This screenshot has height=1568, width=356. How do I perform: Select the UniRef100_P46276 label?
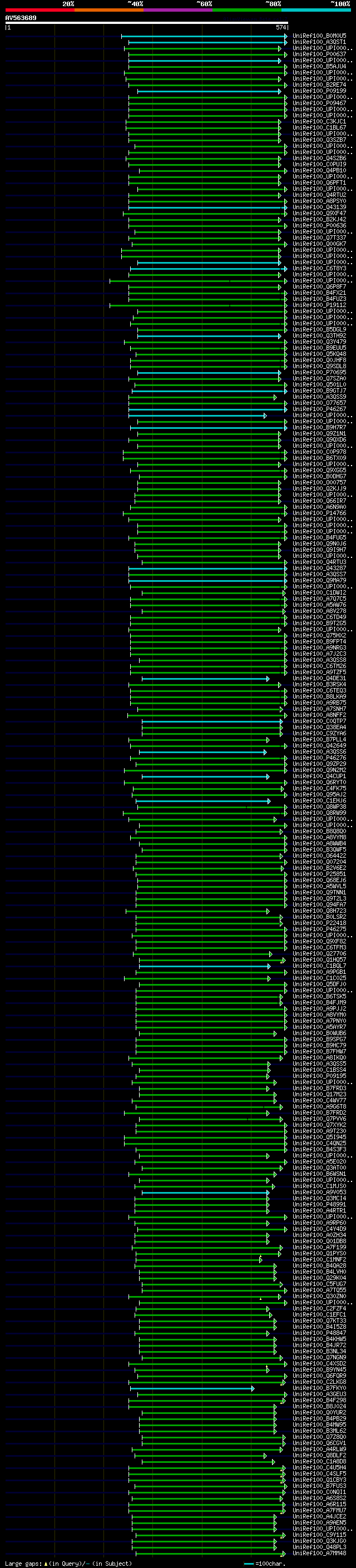tap(319, 758)
